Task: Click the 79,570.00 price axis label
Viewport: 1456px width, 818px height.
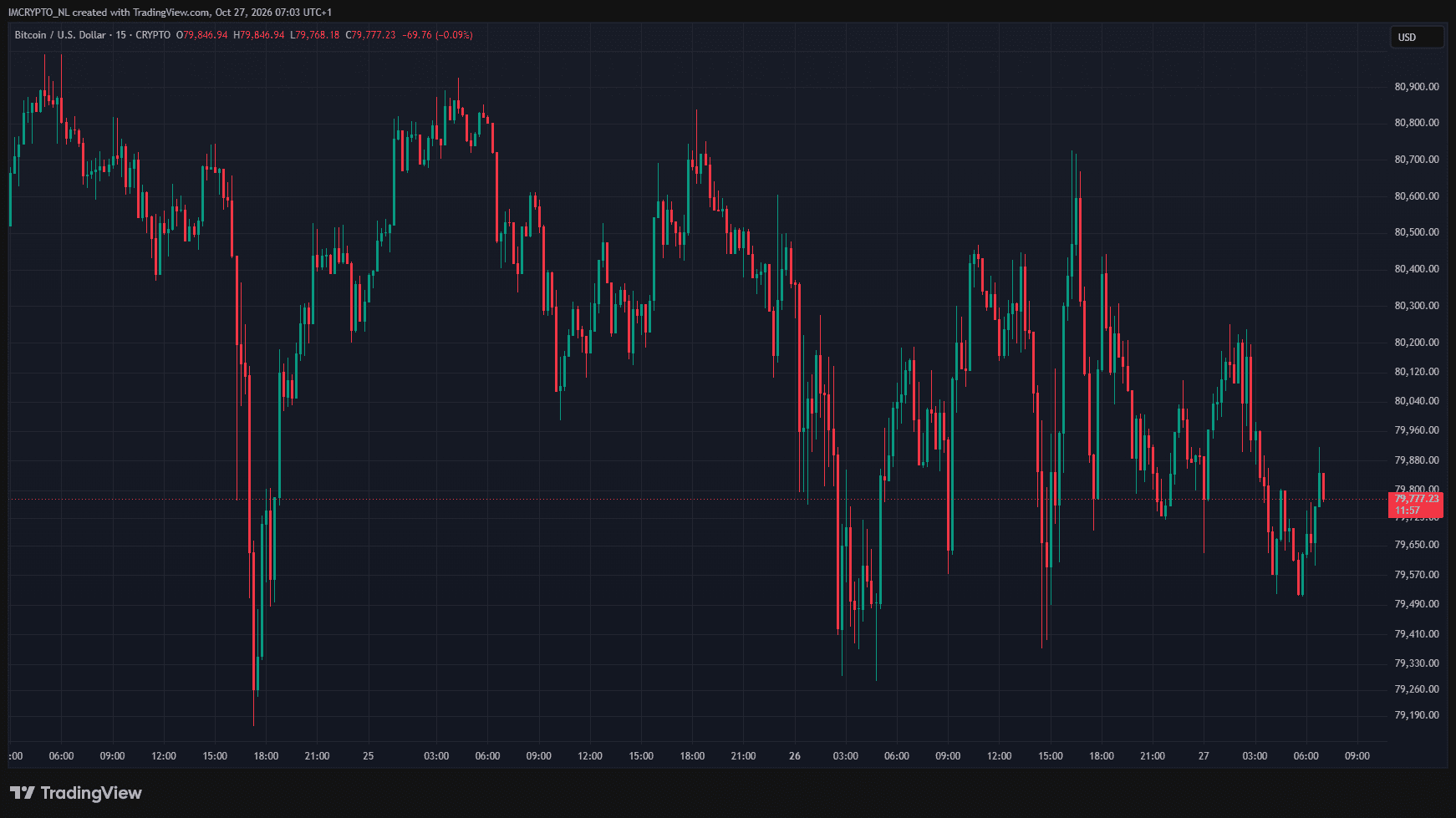Action: (x=1417, y=575)
